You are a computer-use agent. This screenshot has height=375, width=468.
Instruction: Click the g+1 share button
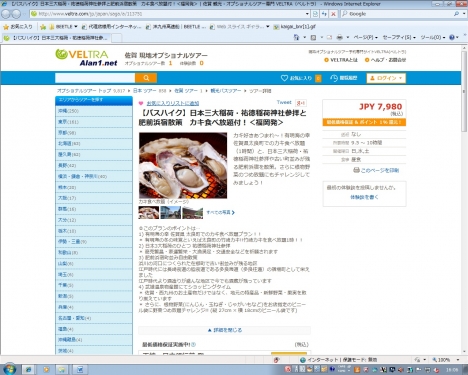[x=301, y=103]
